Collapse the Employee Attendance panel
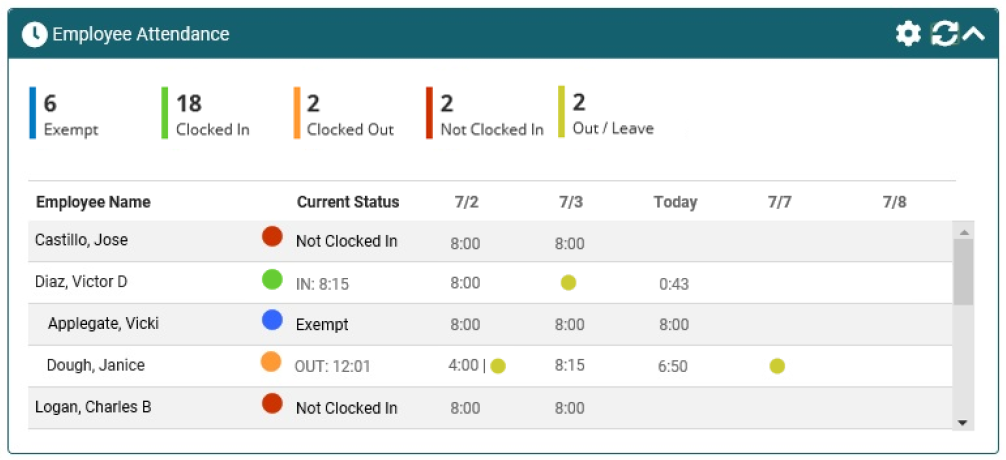This screenshot has width=1006, height=460. pos(973,33)
